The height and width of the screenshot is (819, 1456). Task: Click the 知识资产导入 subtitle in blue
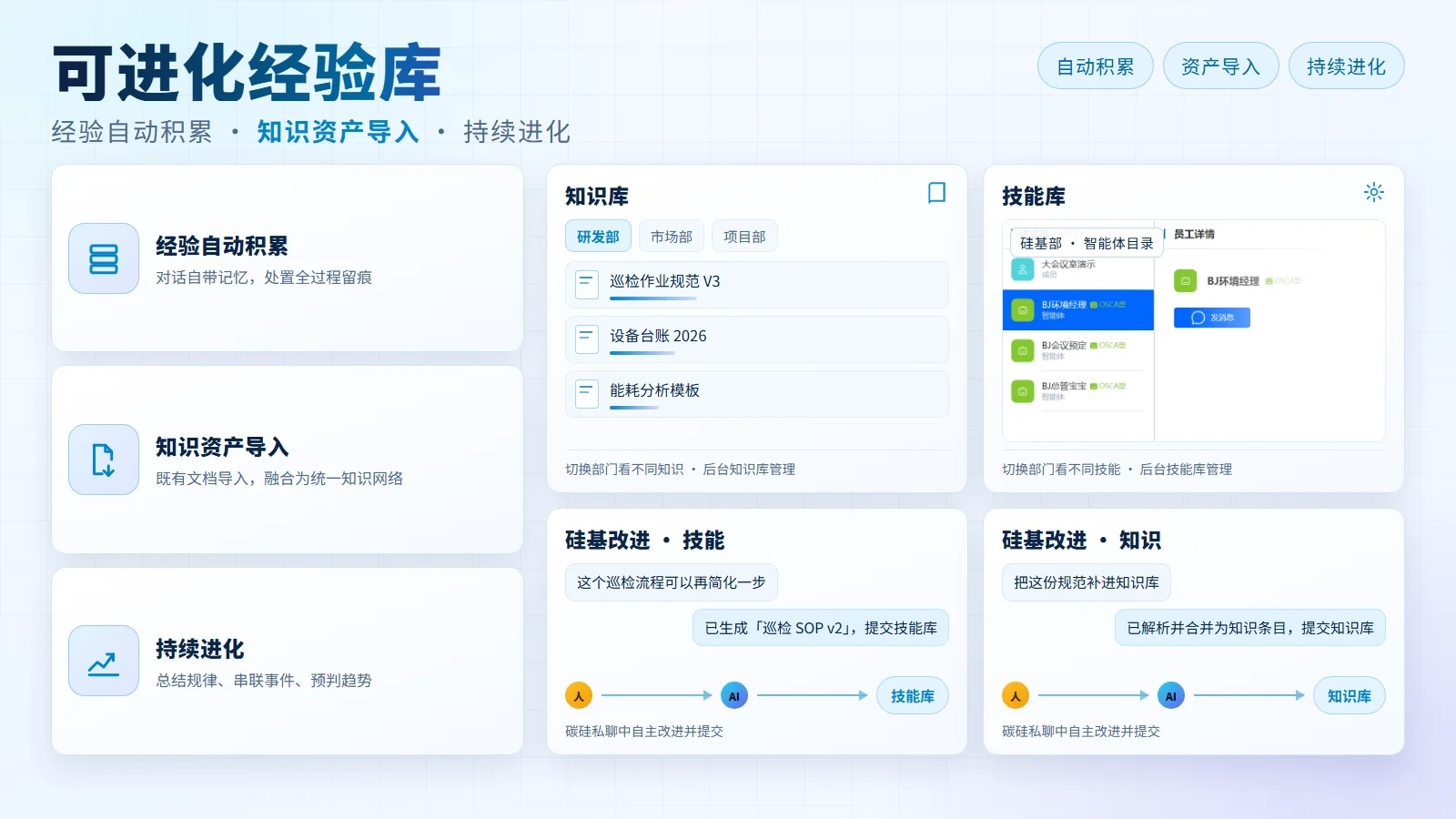[338, 133]
